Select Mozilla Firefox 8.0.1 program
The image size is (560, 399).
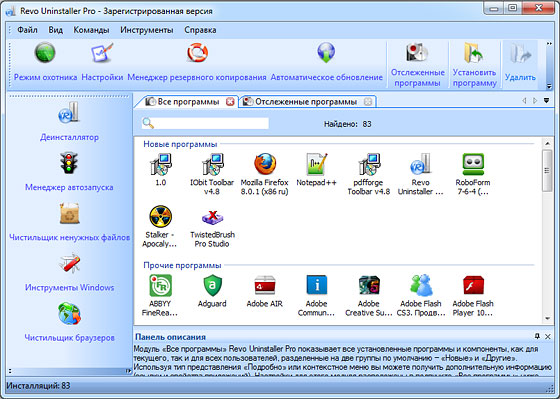(x=264, y=174)
